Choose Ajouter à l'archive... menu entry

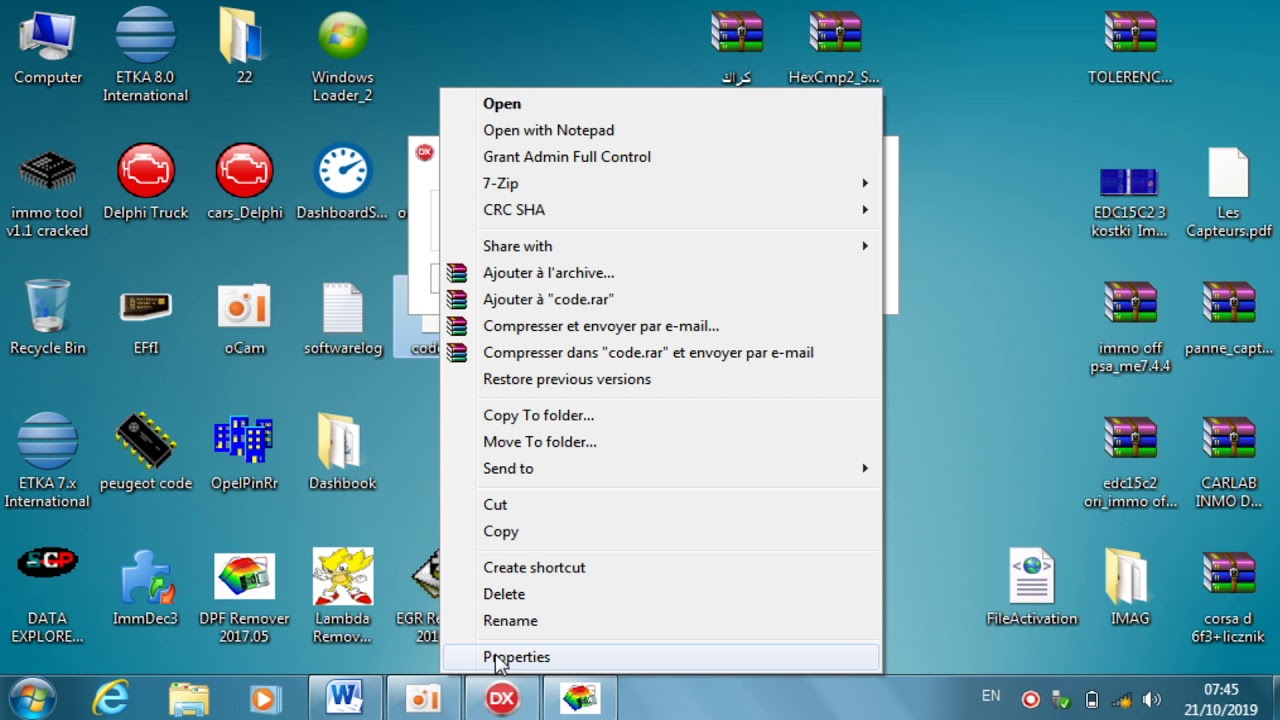point(661,272)
